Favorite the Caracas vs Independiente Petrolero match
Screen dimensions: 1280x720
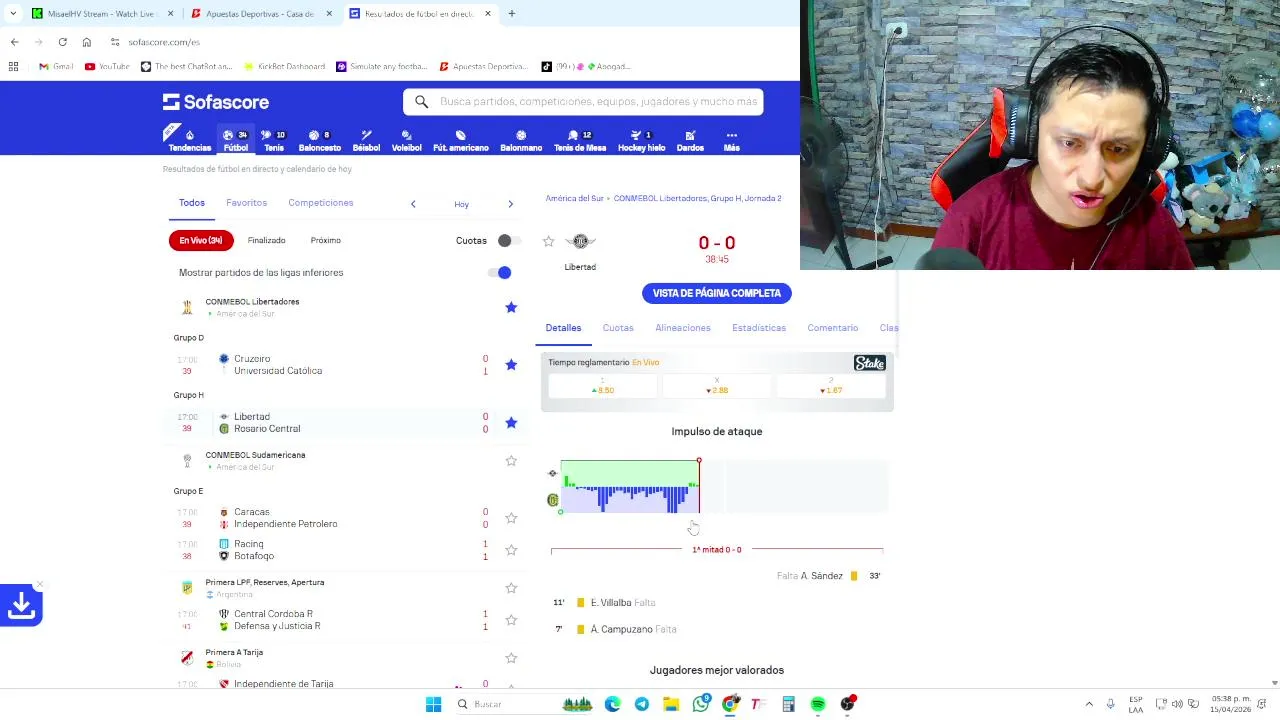(x=511, y=518)
